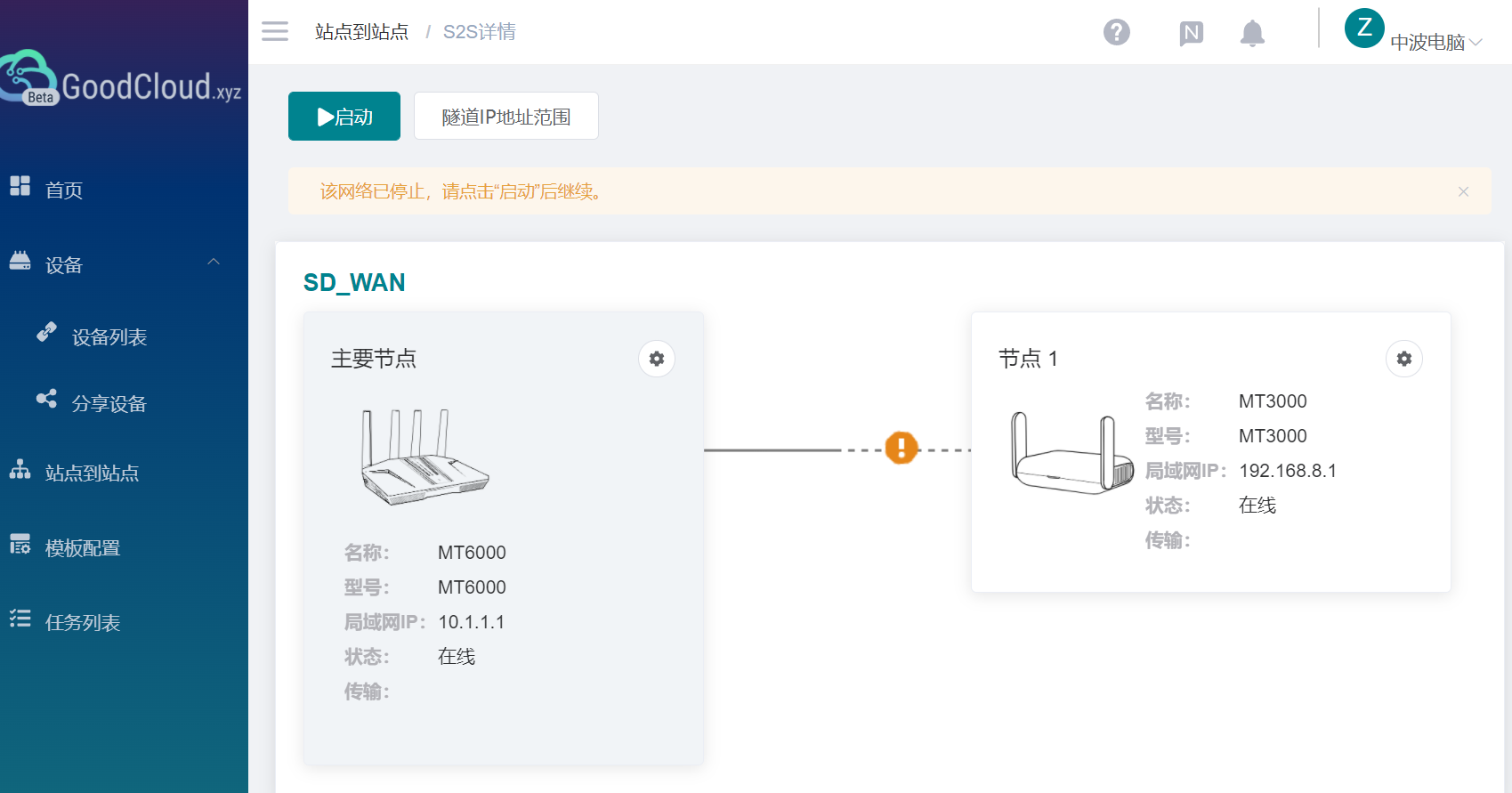The image size is (1512, 793).
Task: Toggle the hamburger sidebar menu icon
Action: [275, 32]
